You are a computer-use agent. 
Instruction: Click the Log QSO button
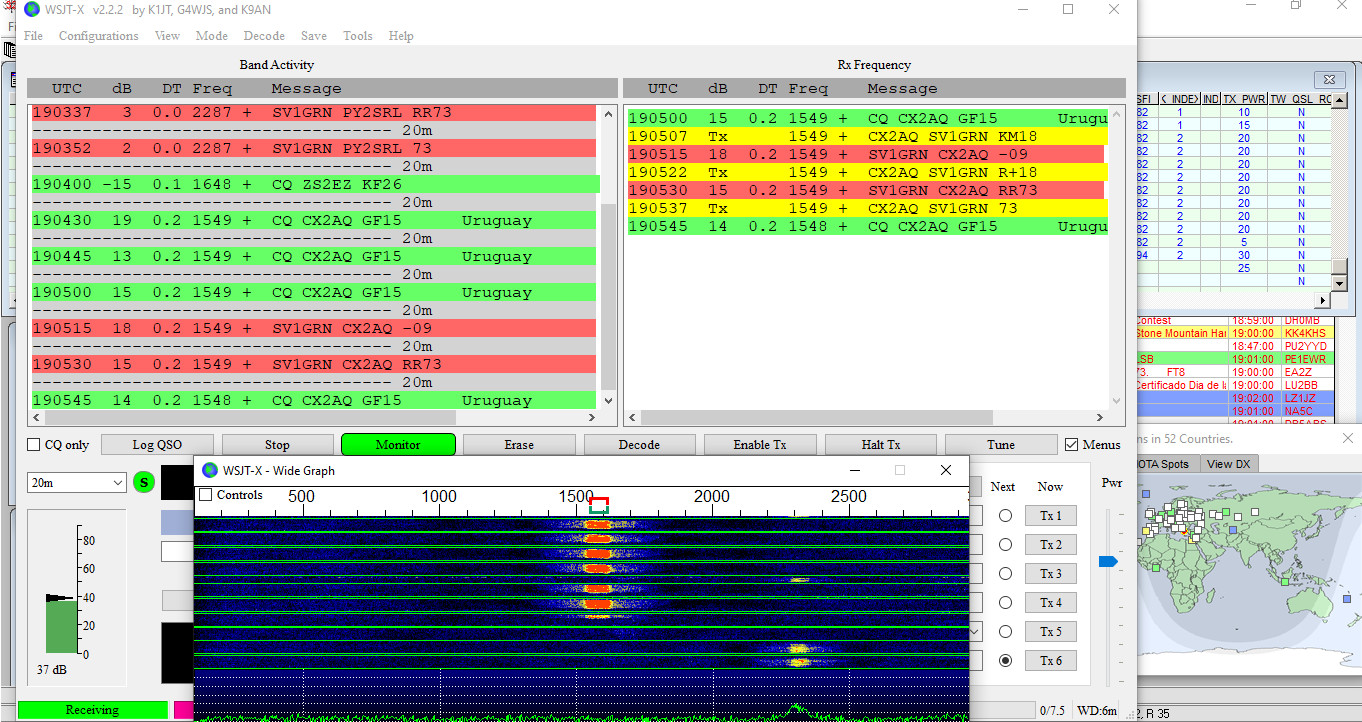click(x=158, y=445)
